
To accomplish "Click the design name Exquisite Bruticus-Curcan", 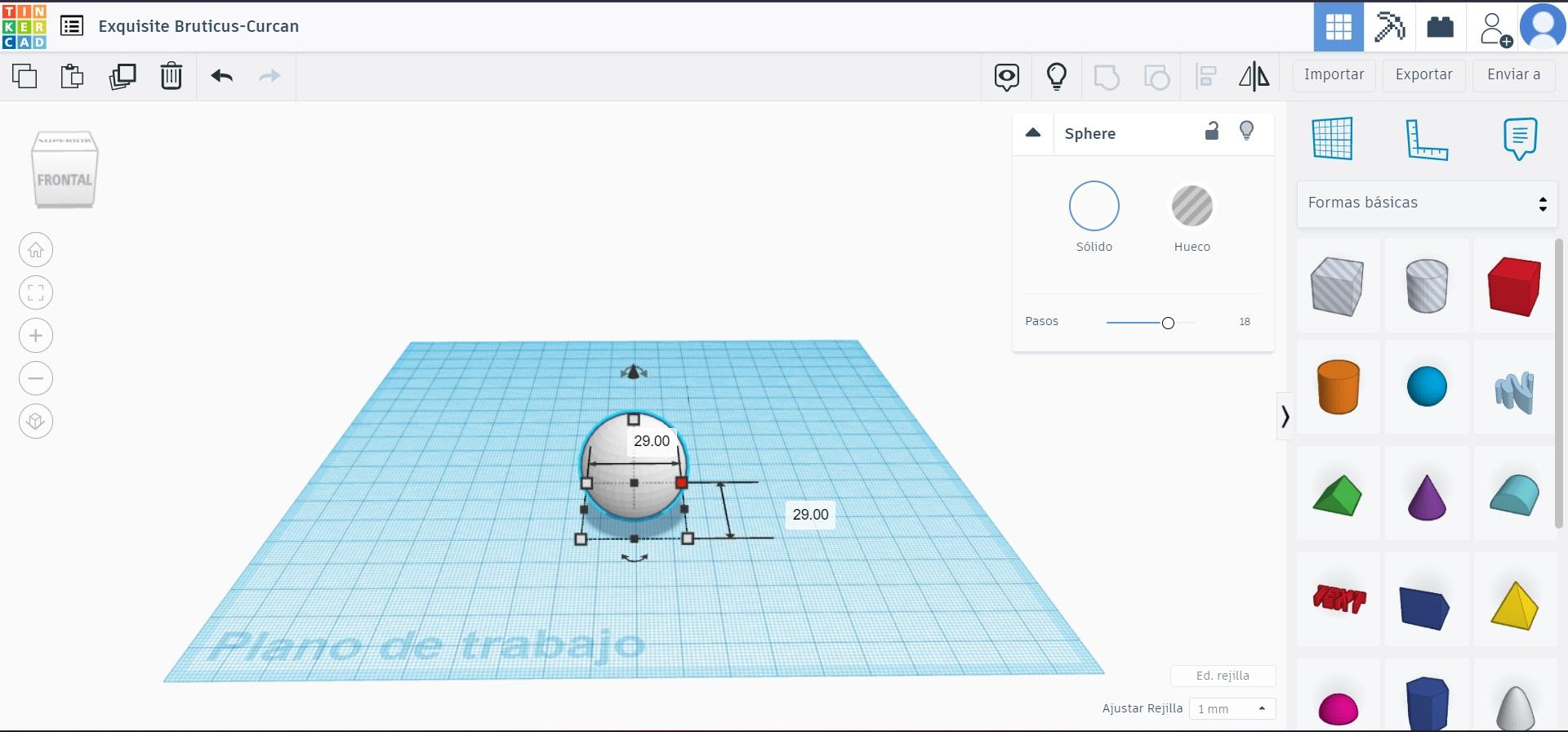I will point(198,26).
